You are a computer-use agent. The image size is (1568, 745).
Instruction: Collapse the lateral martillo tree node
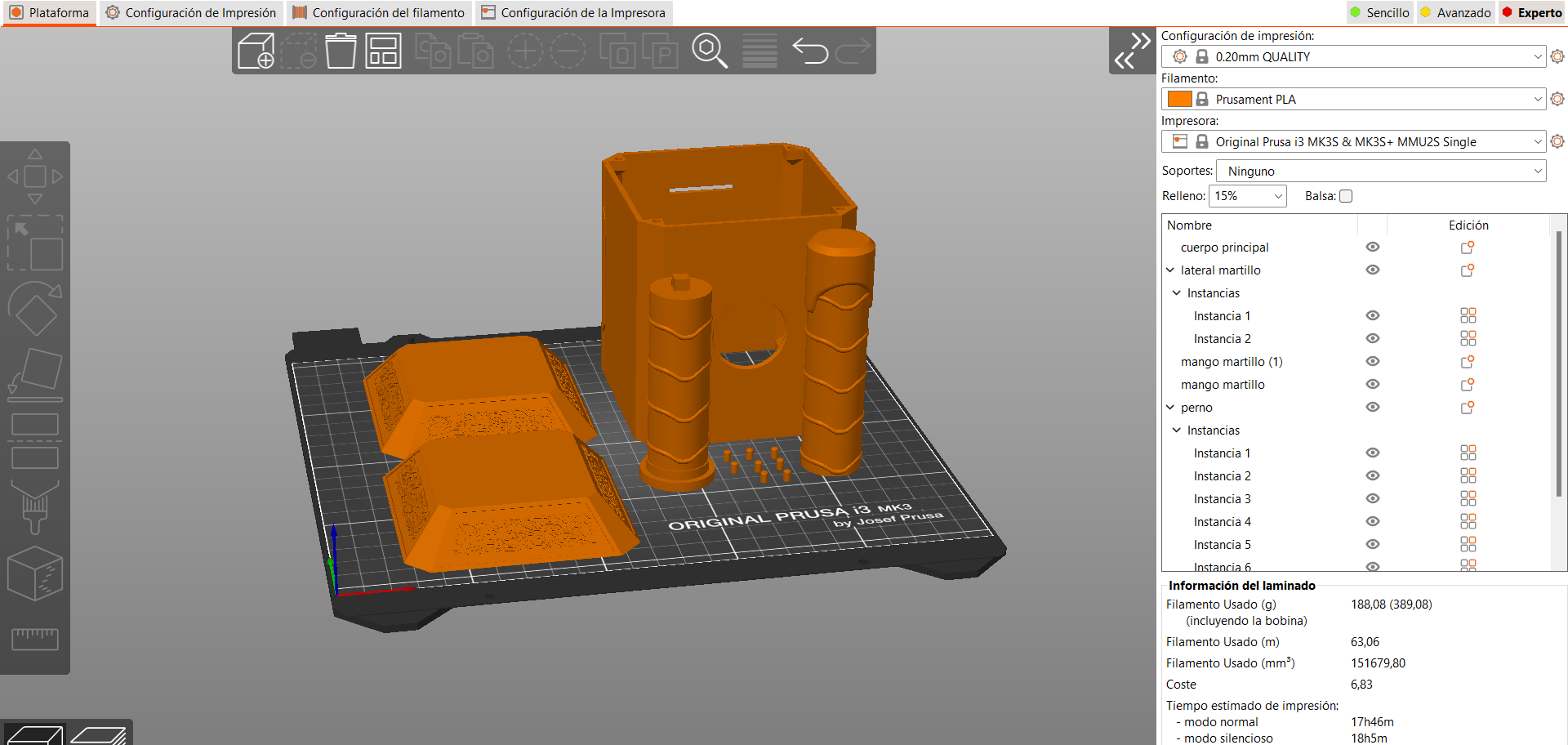(1170, 270)
